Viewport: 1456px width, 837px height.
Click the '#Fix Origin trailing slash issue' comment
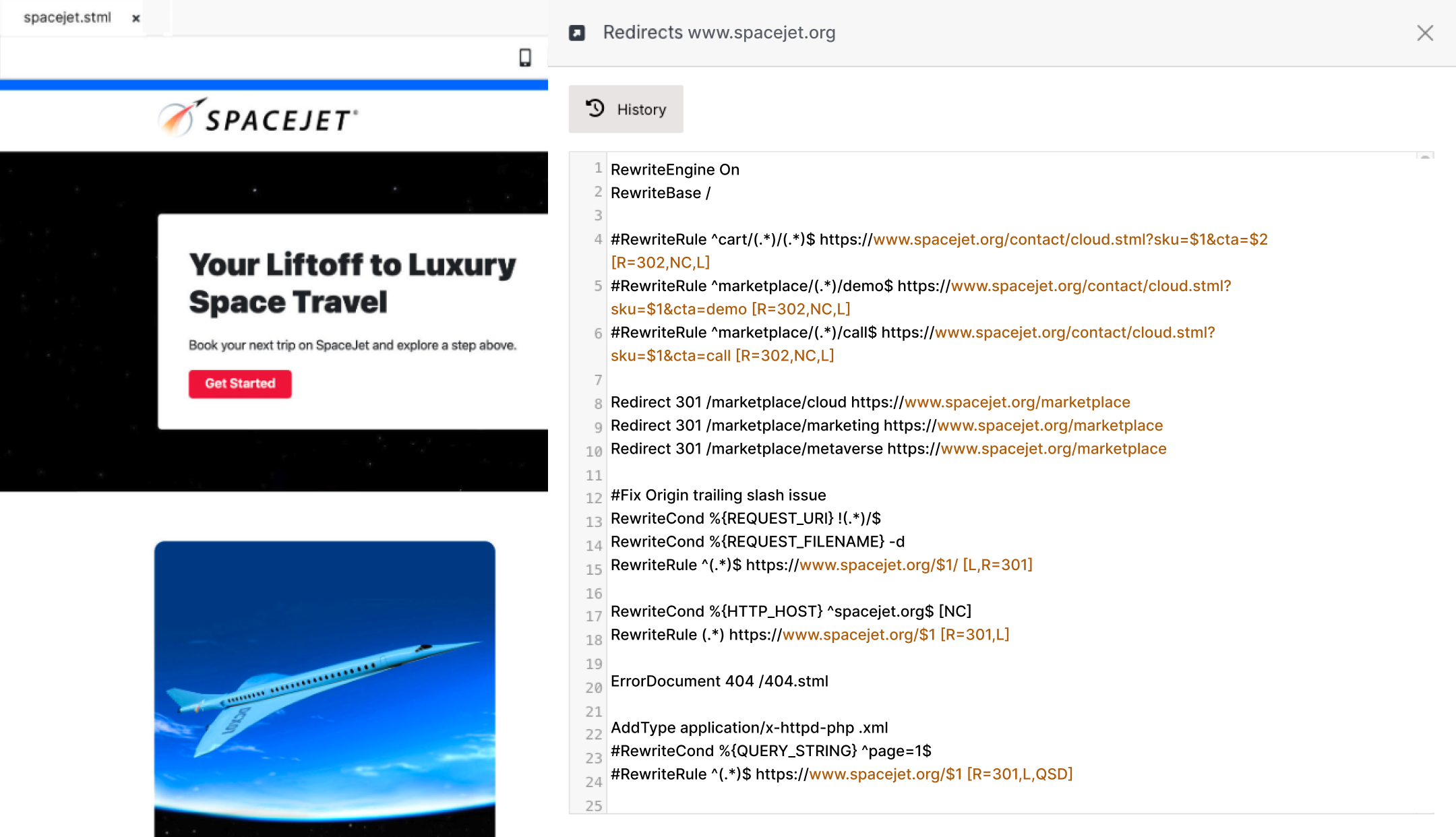pyautogui.click(x=718, y=495)
